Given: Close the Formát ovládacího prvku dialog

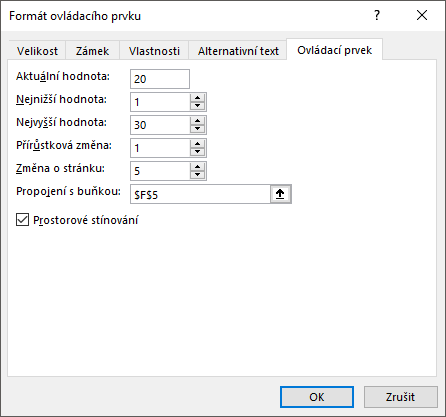Looking at the screenshot, I should [x=422, y=15].
